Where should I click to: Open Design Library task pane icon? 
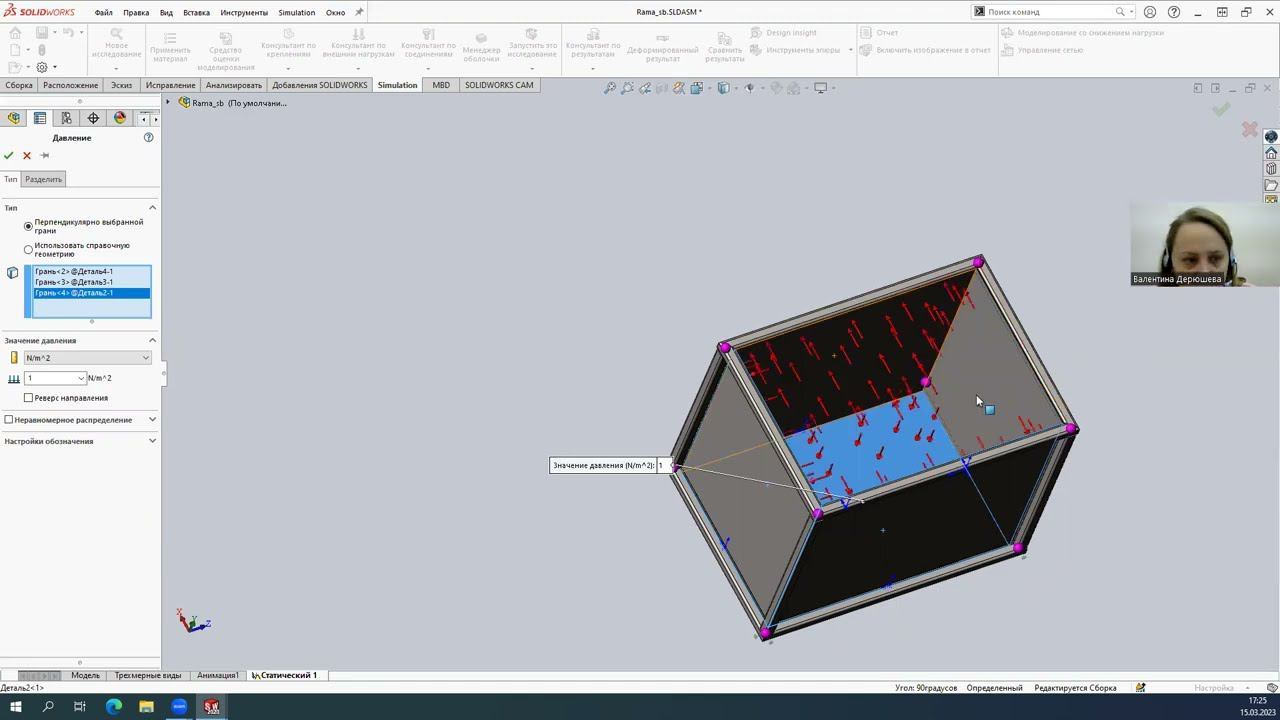[1271, 169]
